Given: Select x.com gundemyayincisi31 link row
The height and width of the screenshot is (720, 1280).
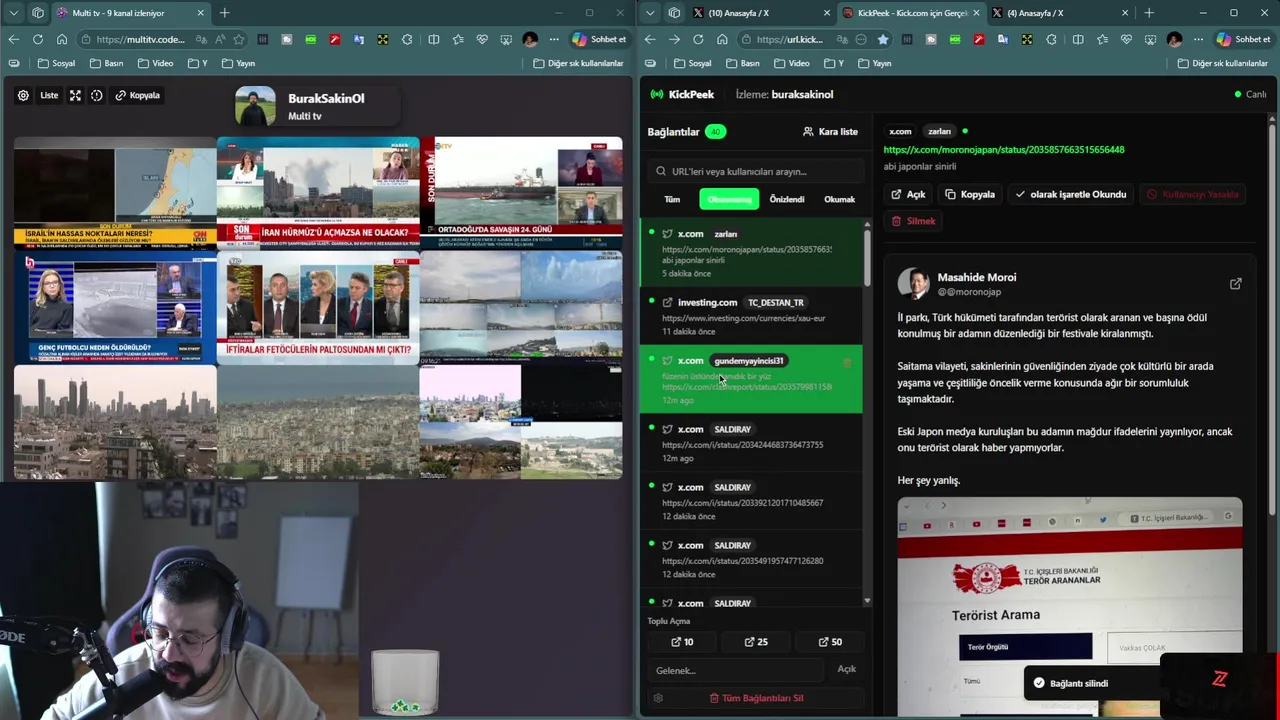Looking at the screenshot, I should (750, 379).
